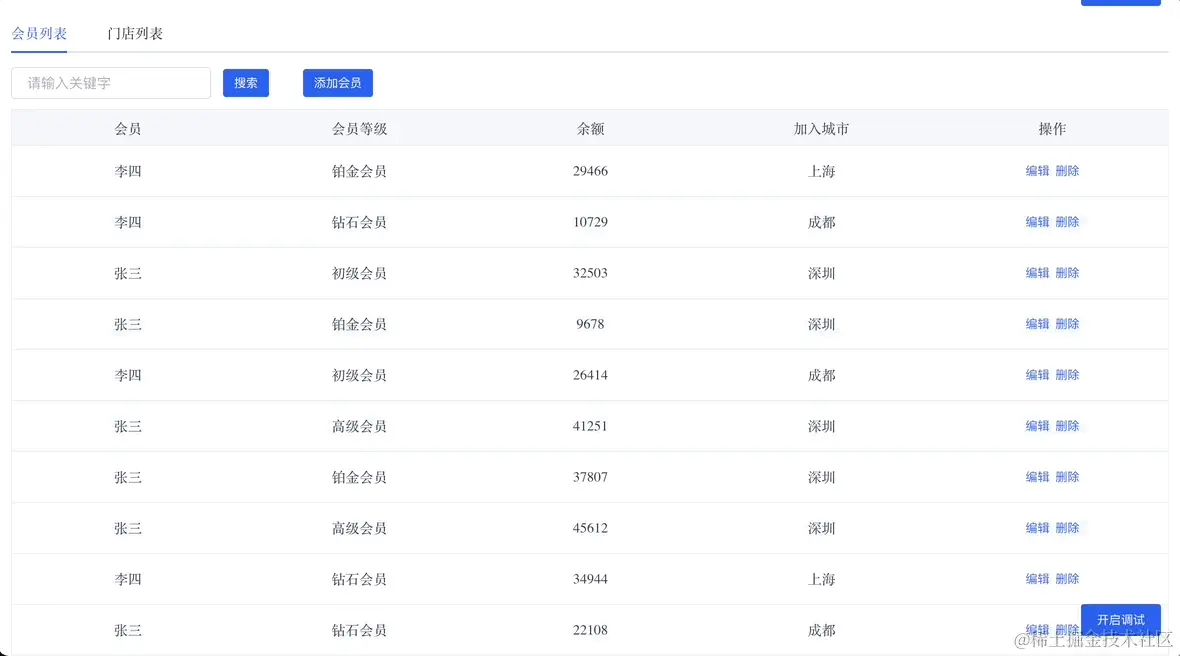The width and height of the screenshot is (1180, 656).
Task: Click 深圳 in the 9678 row
Action: pyautogui.click(x=821, y=324)
